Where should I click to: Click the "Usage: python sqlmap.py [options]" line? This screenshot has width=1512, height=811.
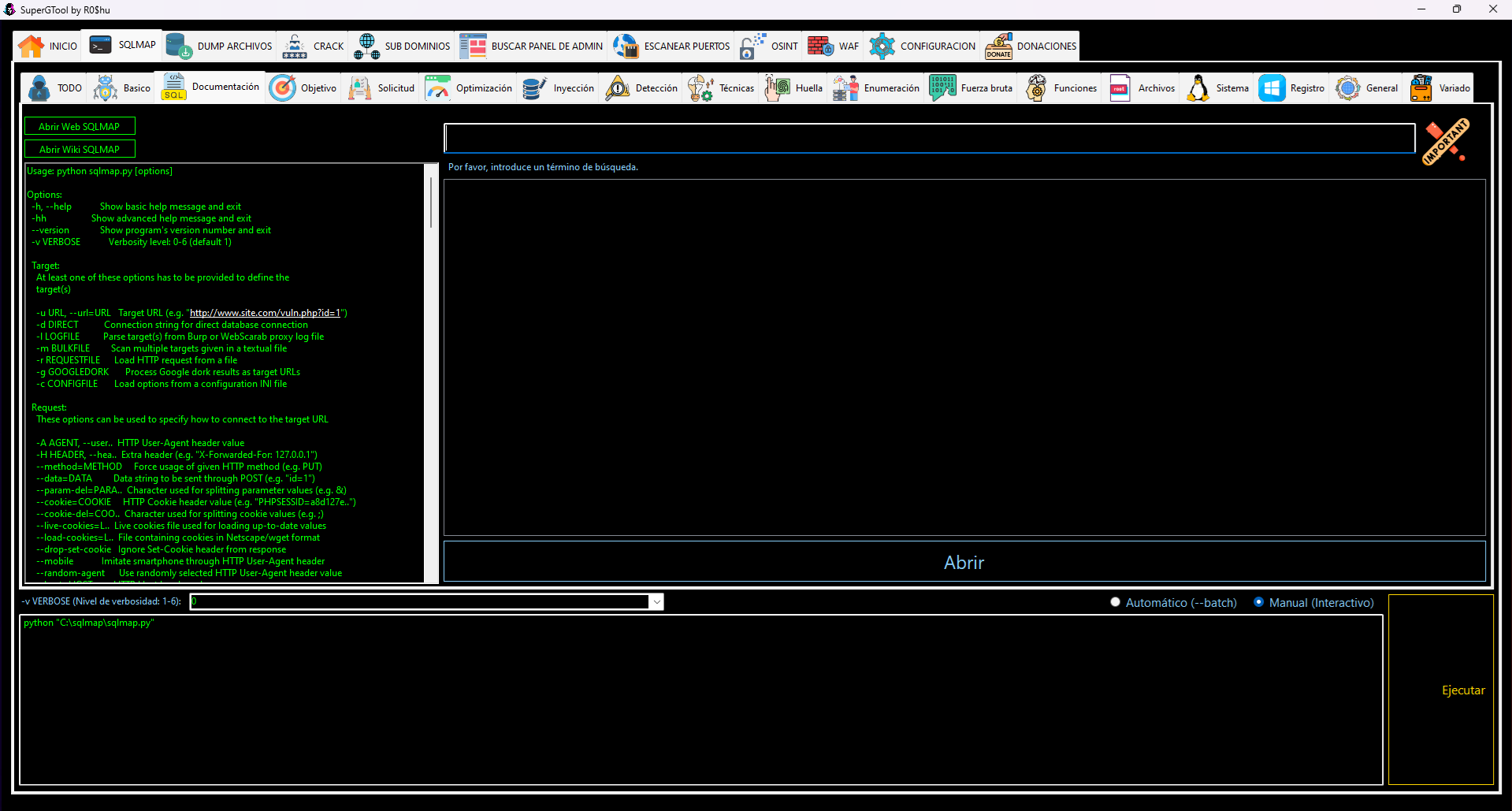[99, 171]
